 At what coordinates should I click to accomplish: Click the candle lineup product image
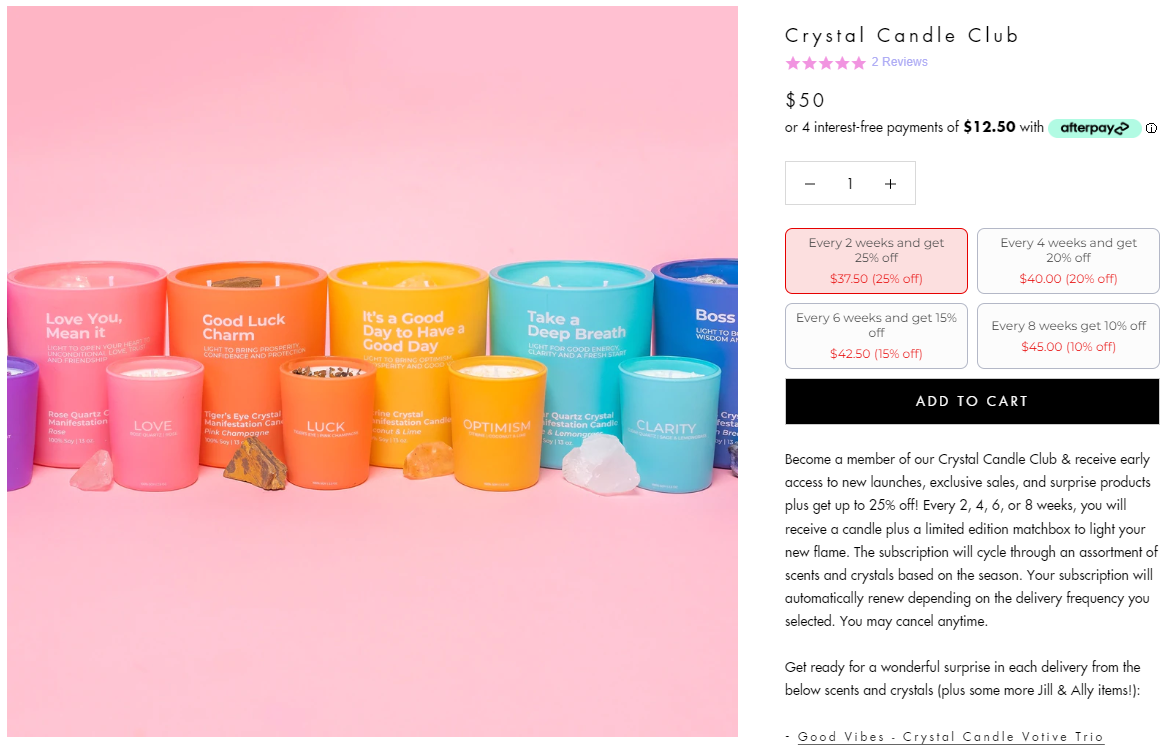(x=372, y=371)
